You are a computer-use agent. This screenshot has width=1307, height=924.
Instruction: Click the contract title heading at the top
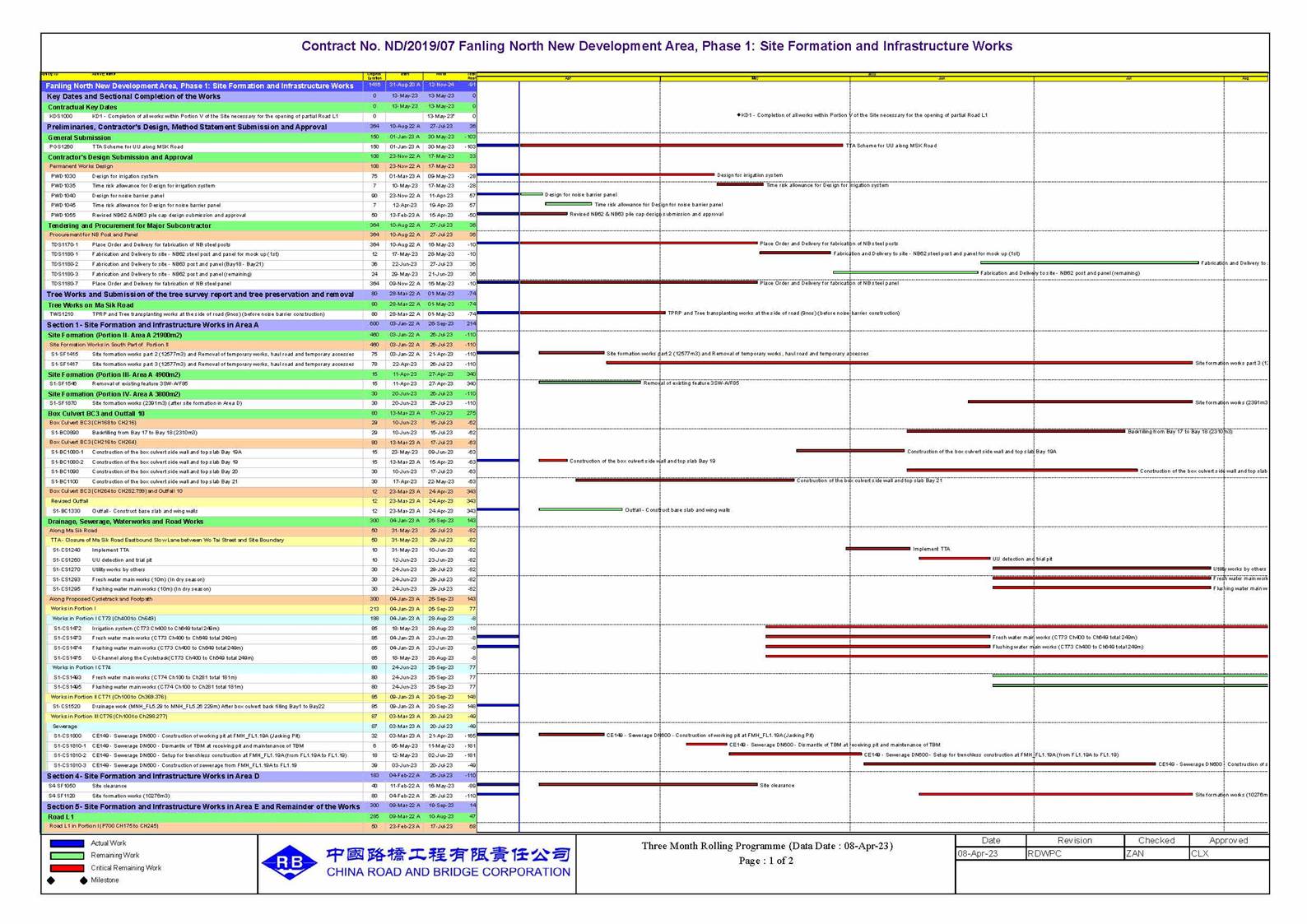(656, 46)
